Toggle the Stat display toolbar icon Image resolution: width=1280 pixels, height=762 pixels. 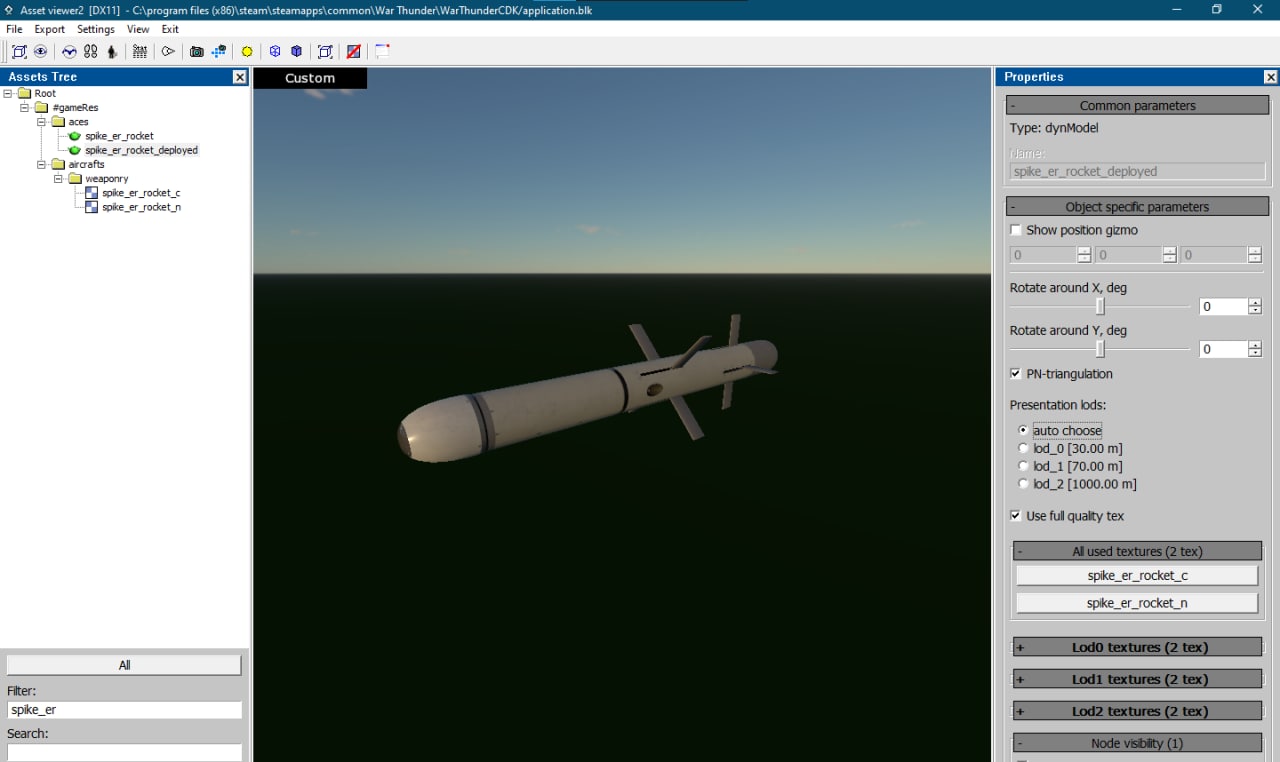tap(140, 51)
